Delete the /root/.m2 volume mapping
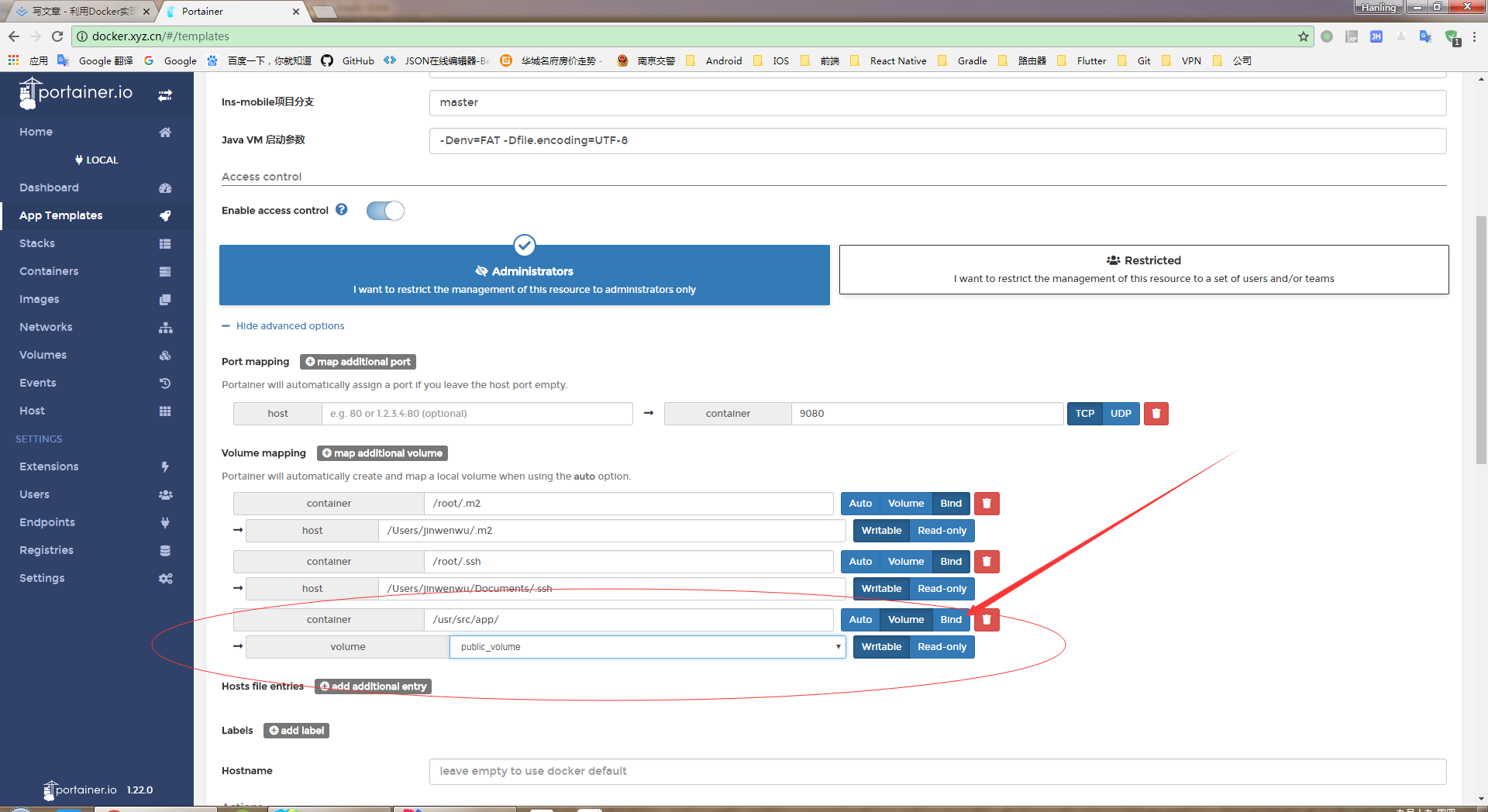1488x812 pixels. click(987, 504)
